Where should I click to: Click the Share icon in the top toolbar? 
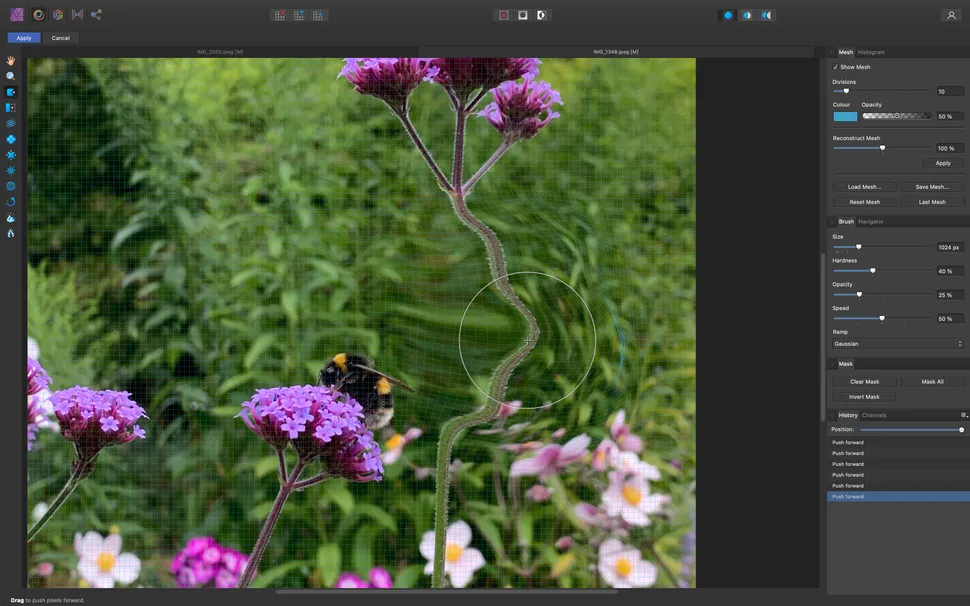tap(95, 14)
